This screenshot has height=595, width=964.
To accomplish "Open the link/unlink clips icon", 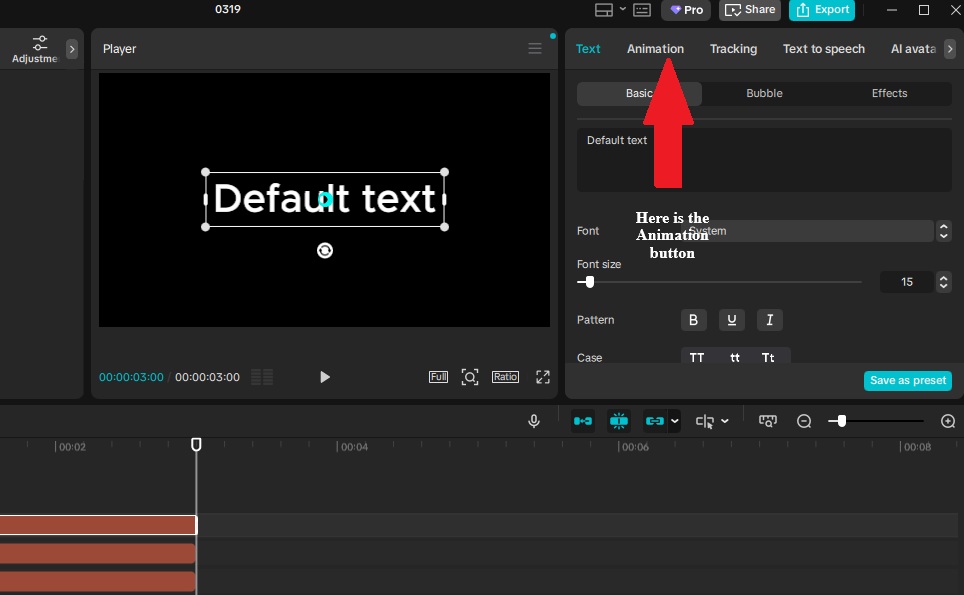I will (x=655, y=420).
